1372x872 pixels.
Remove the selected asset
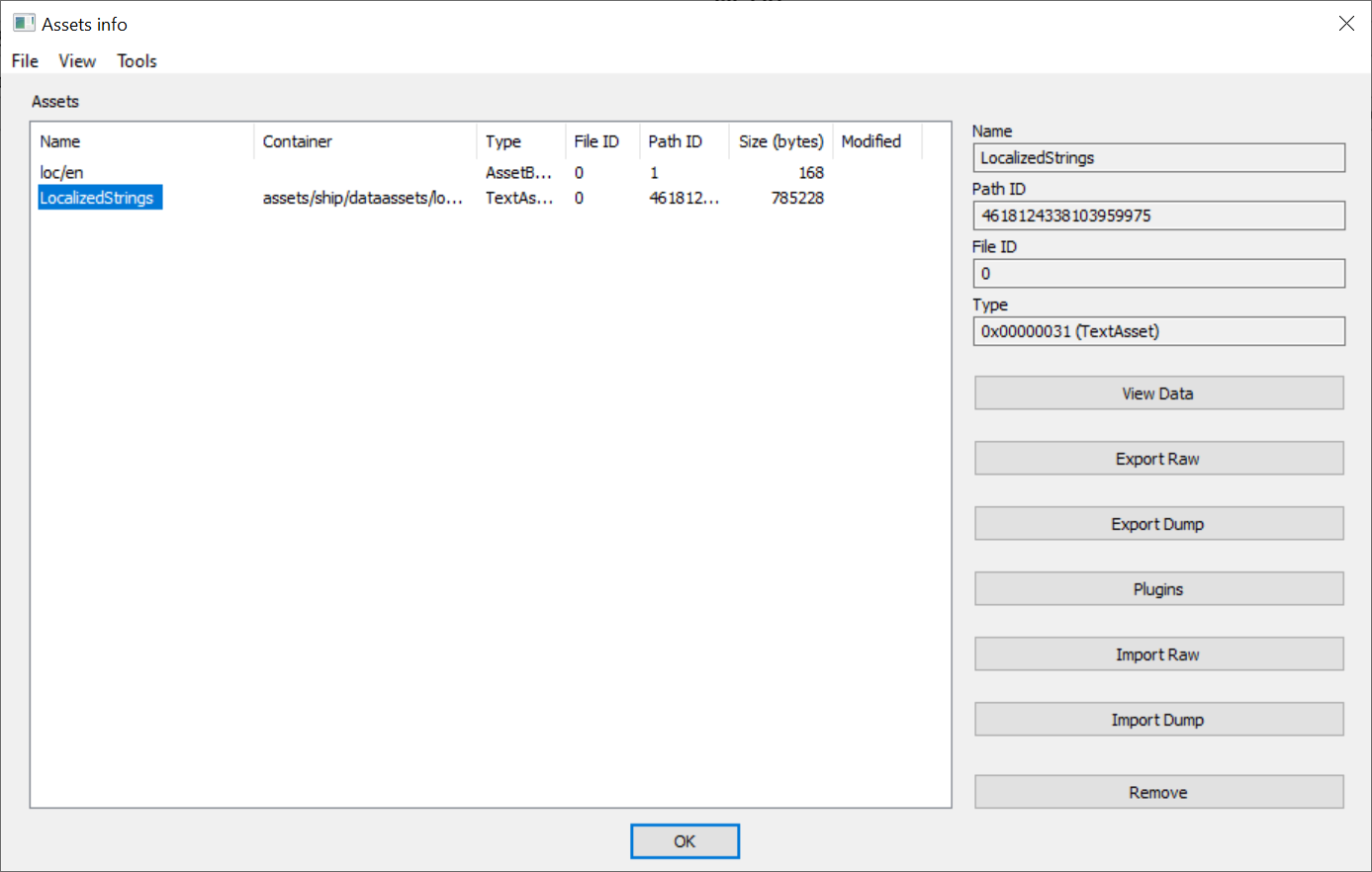tap(1158, 792)
